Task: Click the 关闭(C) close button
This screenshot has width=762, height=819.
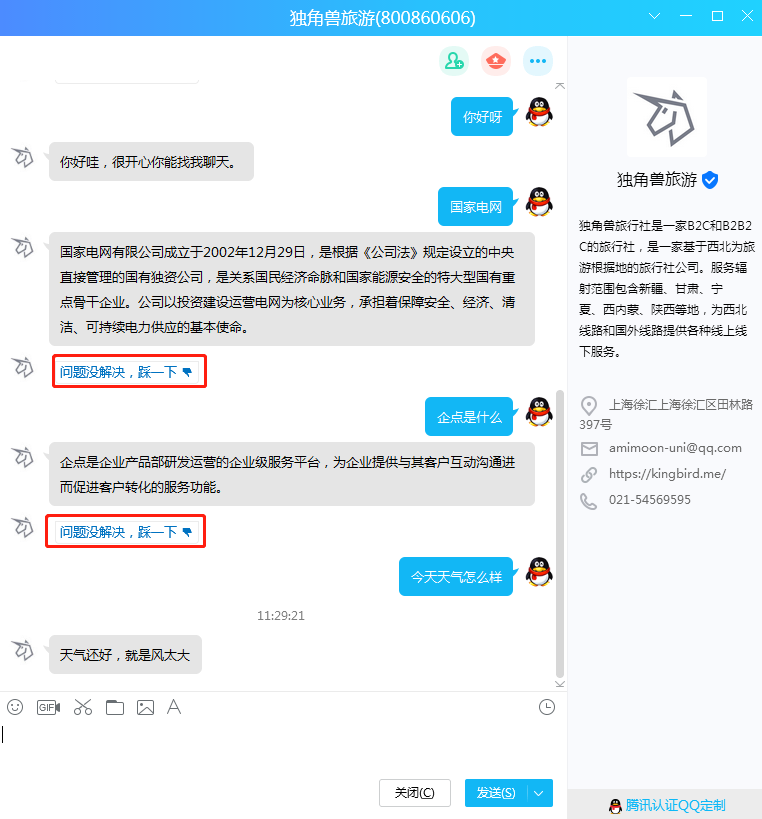Action: coord(415,793)
